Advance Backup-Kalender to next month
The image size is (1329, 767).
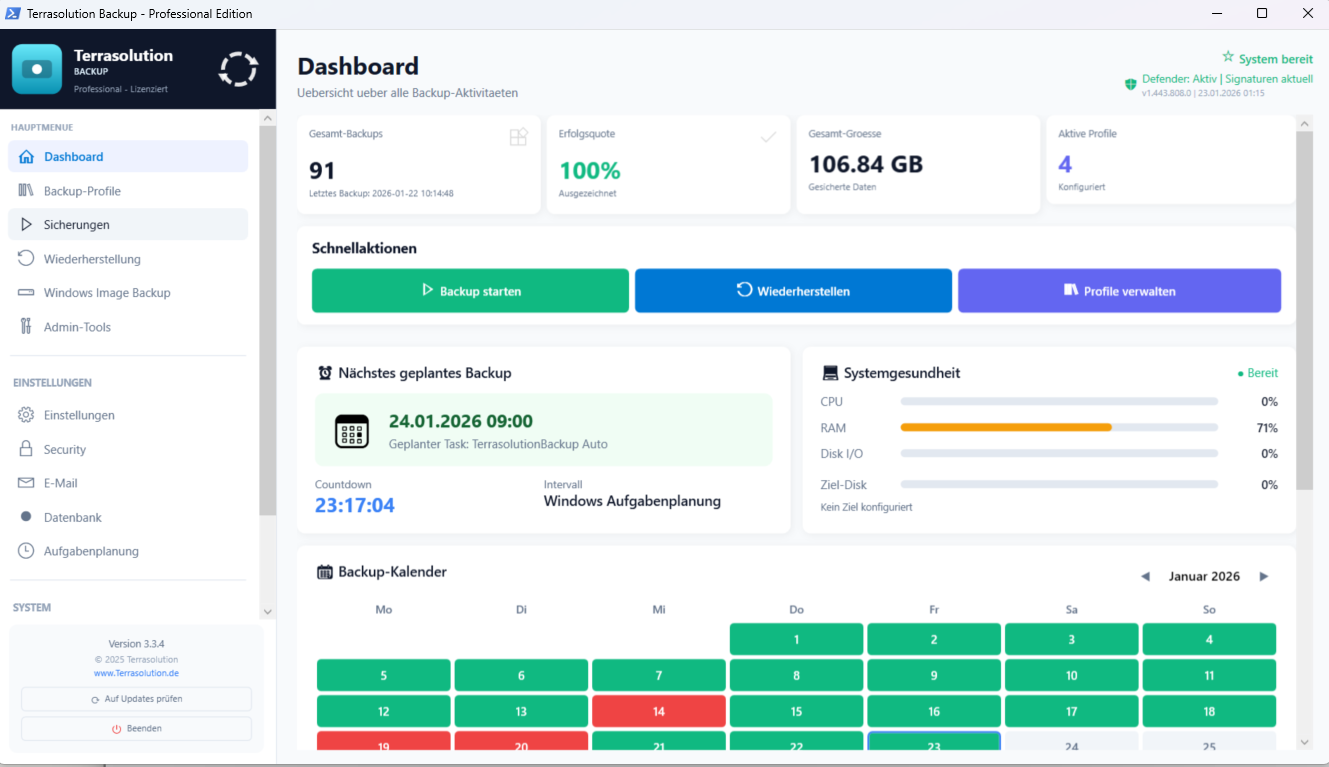pyautogui.click(x=1264, y=577)
